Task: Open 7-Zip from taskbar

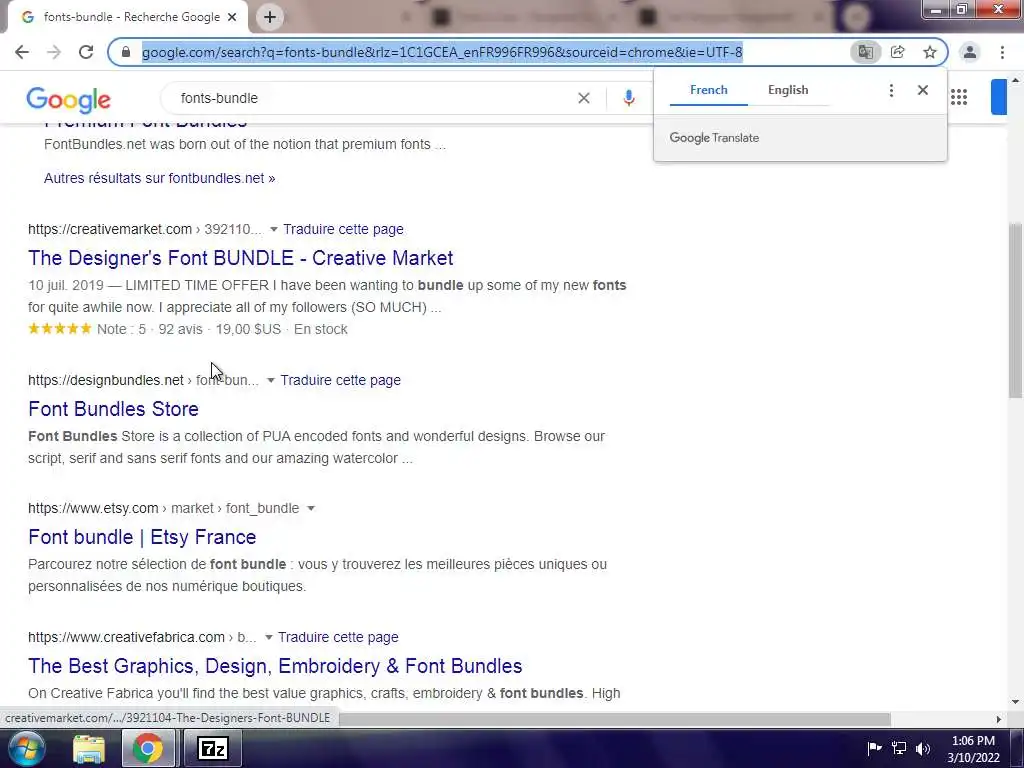Action: pyautogui.click(x=213, y=748)
